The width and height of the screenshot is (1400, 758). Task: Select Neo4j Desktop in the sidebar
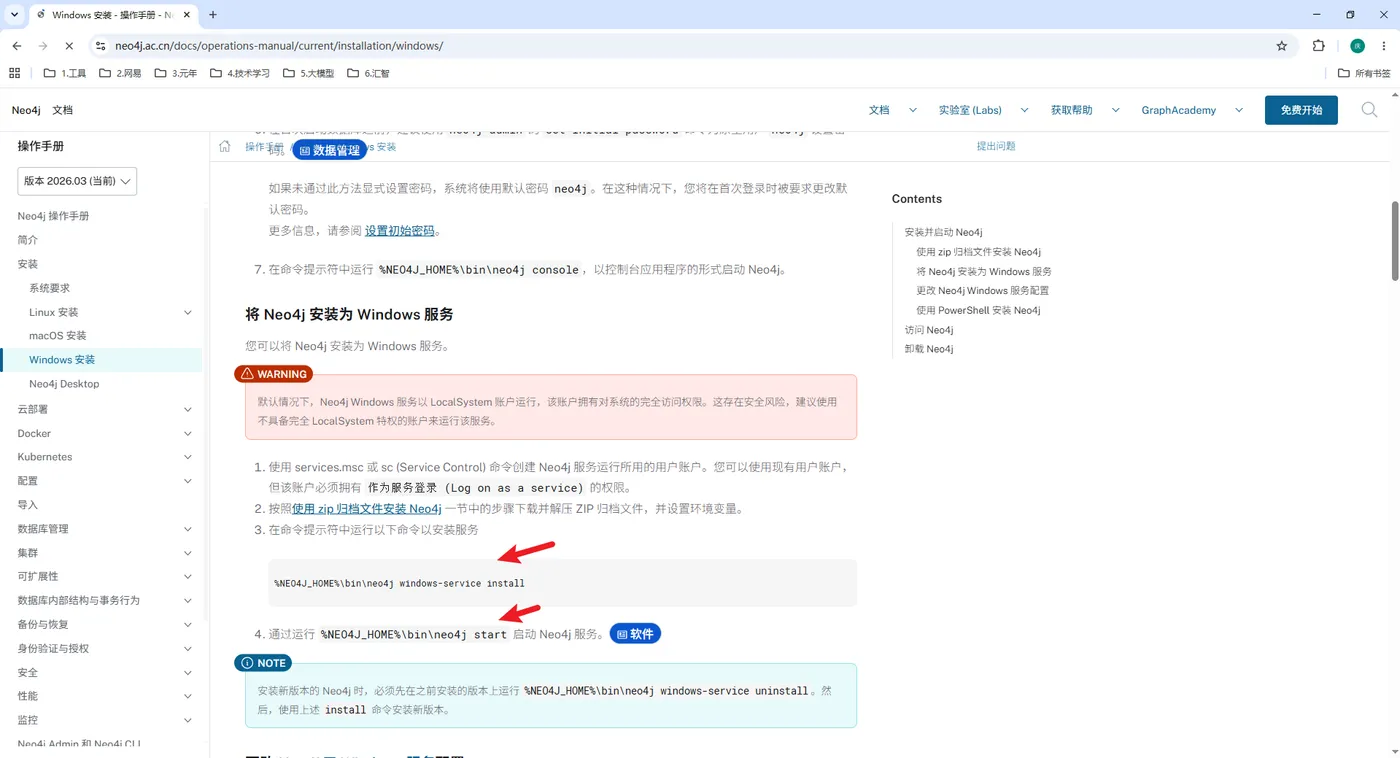[64, 384]
